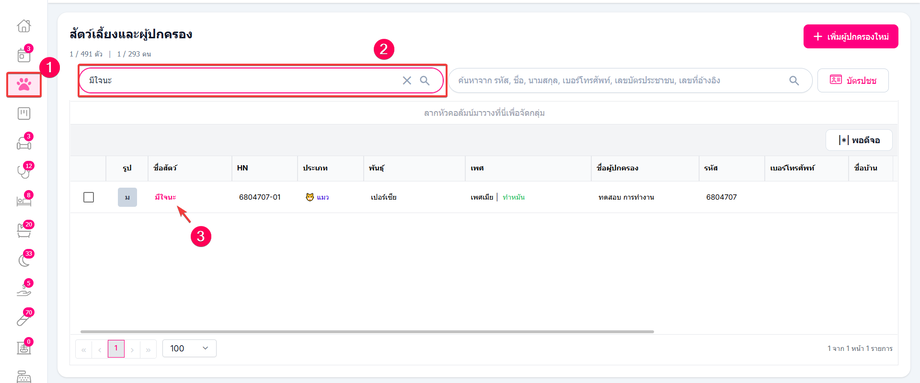Open the home icon in sidebar
The height and width of the screenshot is (383, 920).
click(23, 26)
